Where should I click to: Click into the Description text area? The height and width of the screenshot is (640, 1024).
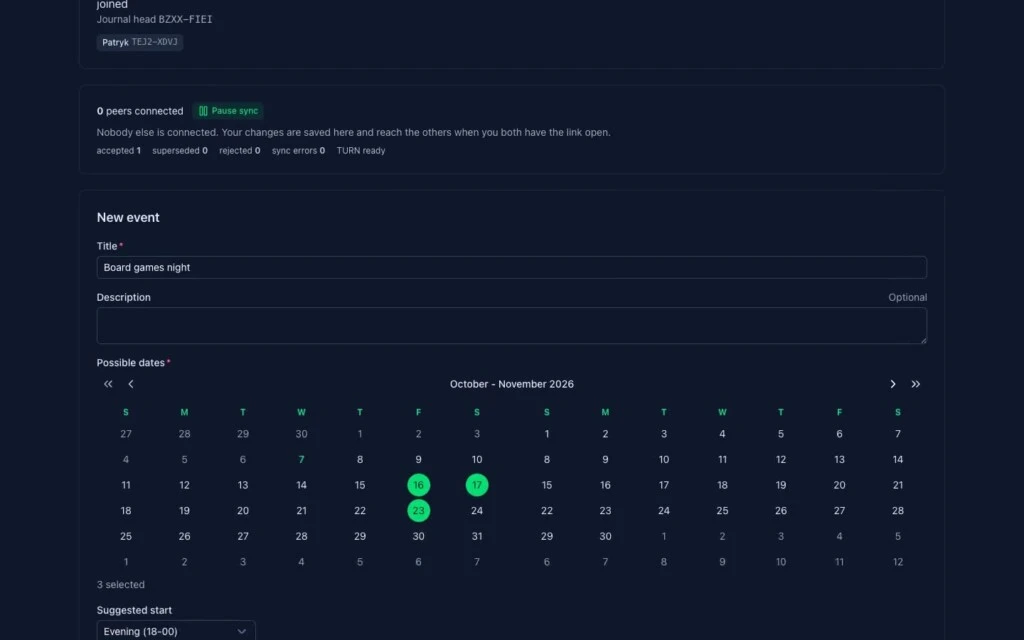pos(511,326)
